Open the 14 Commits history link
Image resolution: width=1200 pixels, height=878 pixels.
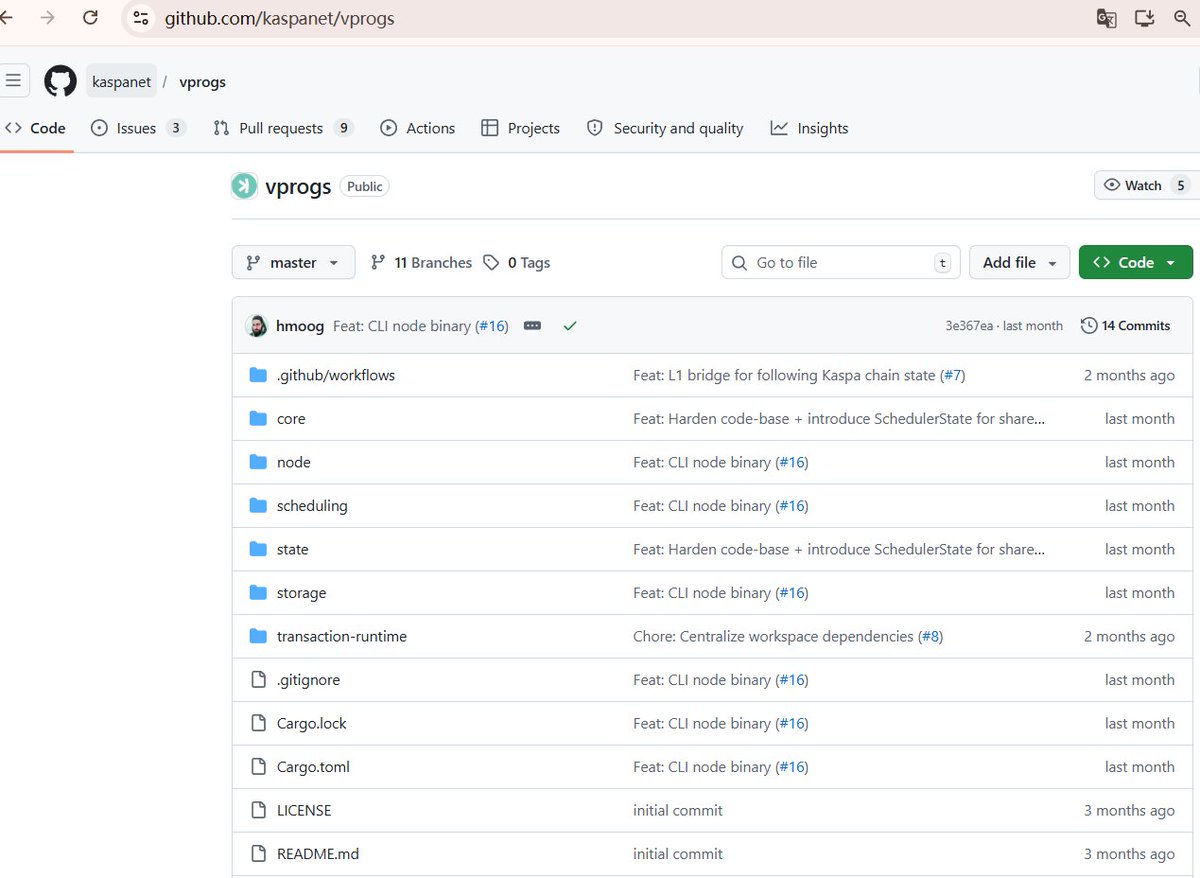1126,326
